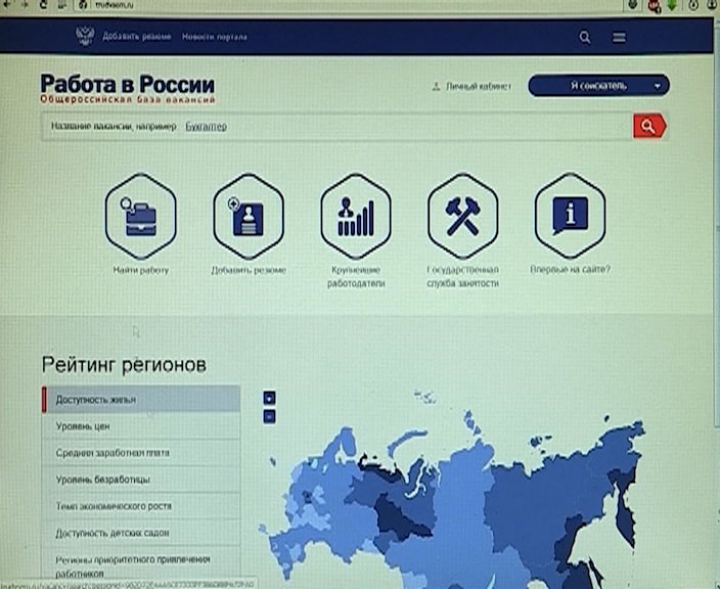Click the 'Крупнейшие работодатели' label
The width and height of the screenshot is (720, 589).
(x=356, y=276)
